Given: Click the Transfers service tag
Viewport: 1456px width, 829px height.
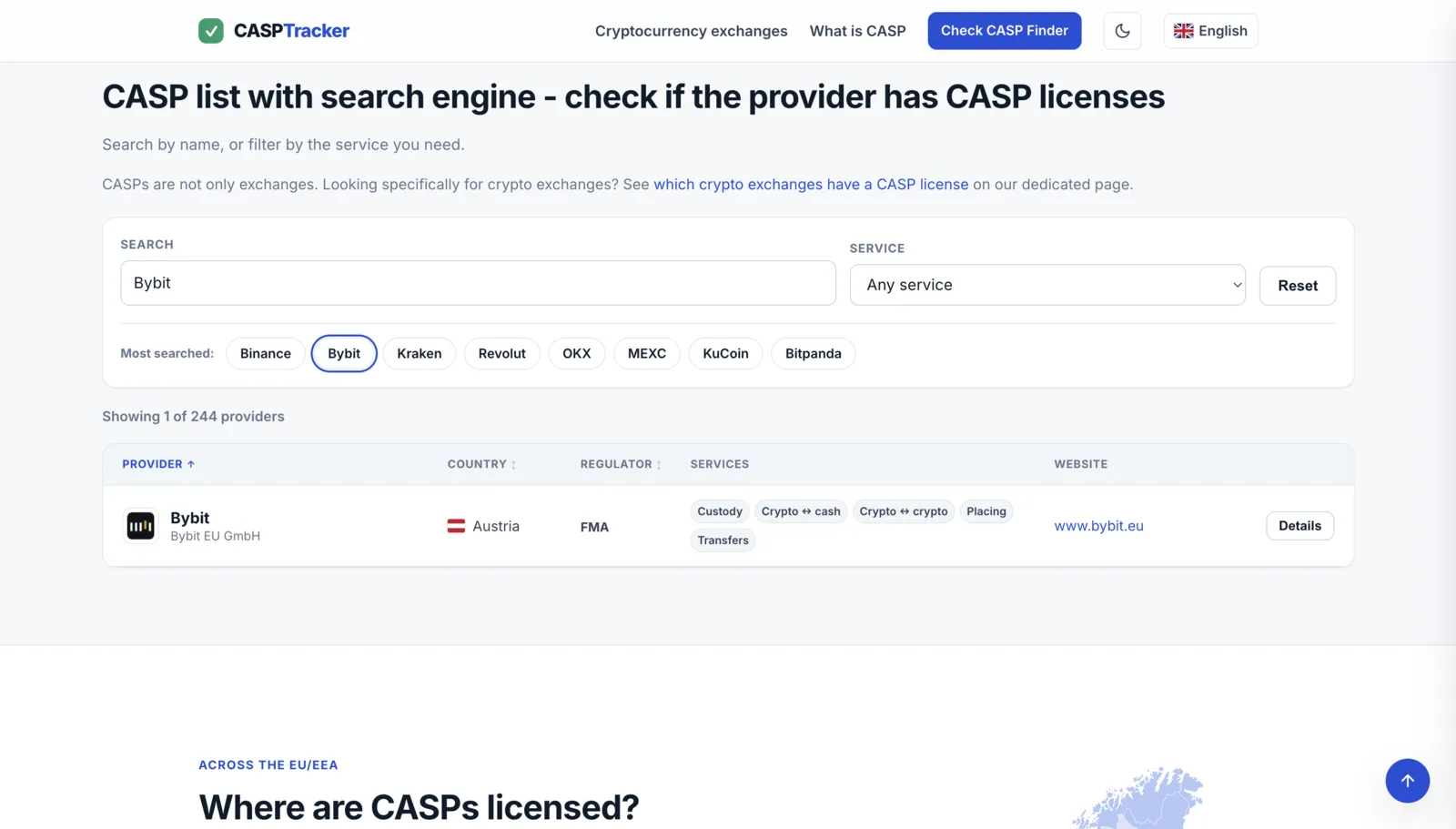Looking at the screenshot, I should pos(723,541).
